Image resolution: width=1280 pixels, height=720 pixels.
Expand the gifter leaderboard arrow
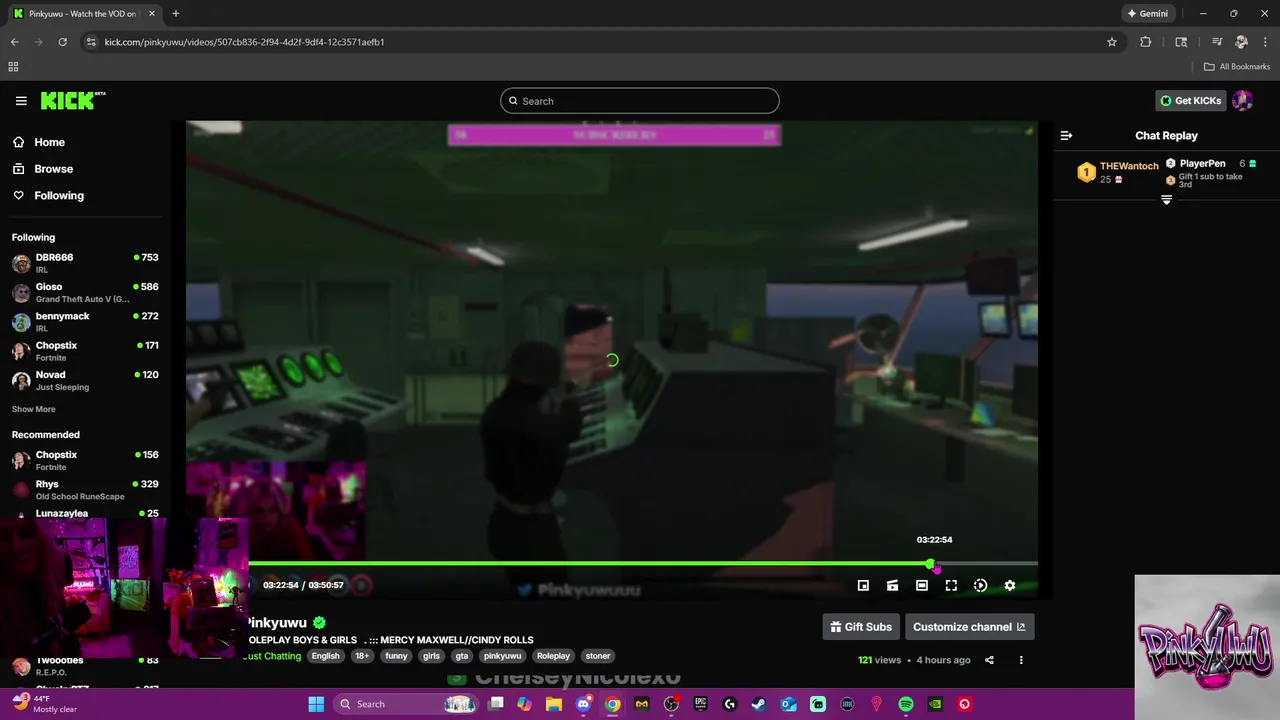tap(1166, 200)
